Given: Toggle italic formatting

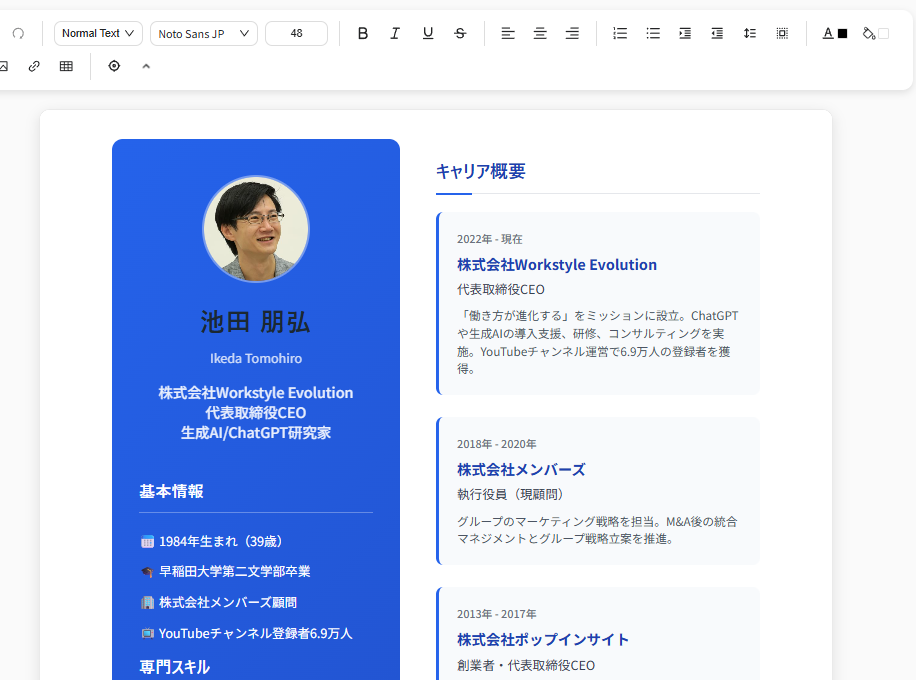Looking at the screenshot, I should (395, 33).
